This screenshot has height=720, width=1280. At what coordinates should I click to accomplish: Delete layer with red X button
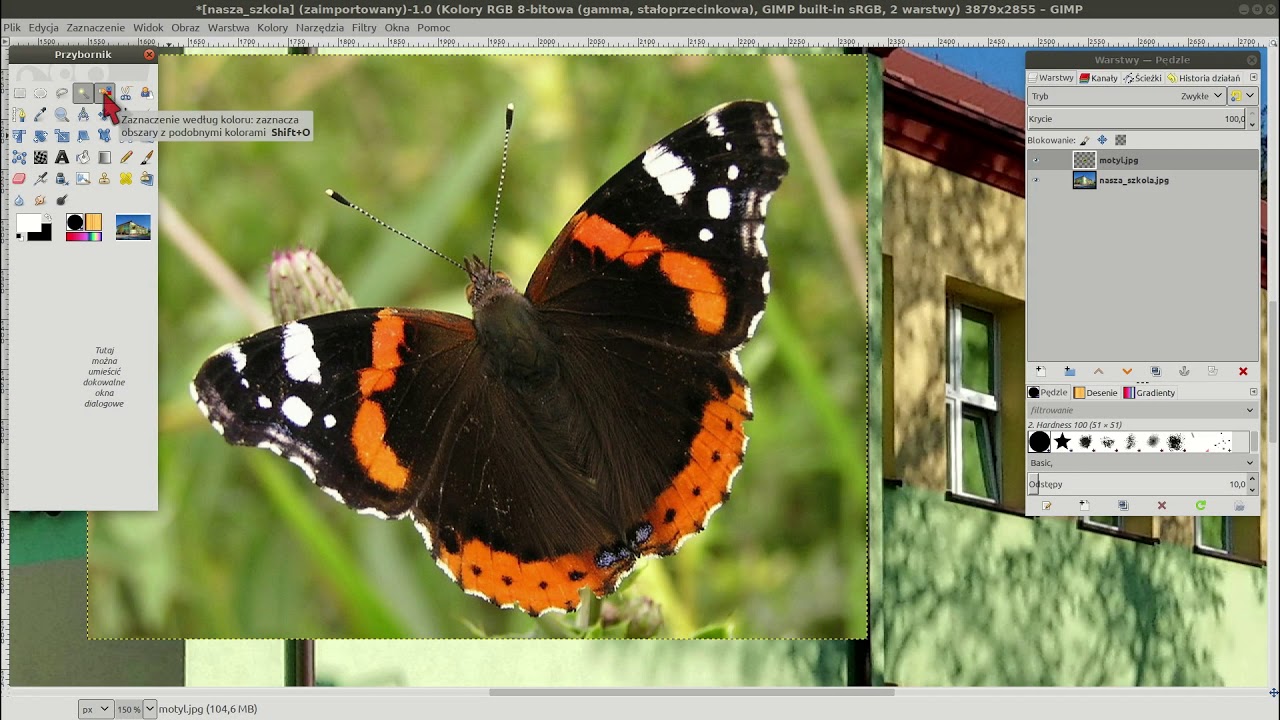pyautogui.click(x=1243, y=372)
